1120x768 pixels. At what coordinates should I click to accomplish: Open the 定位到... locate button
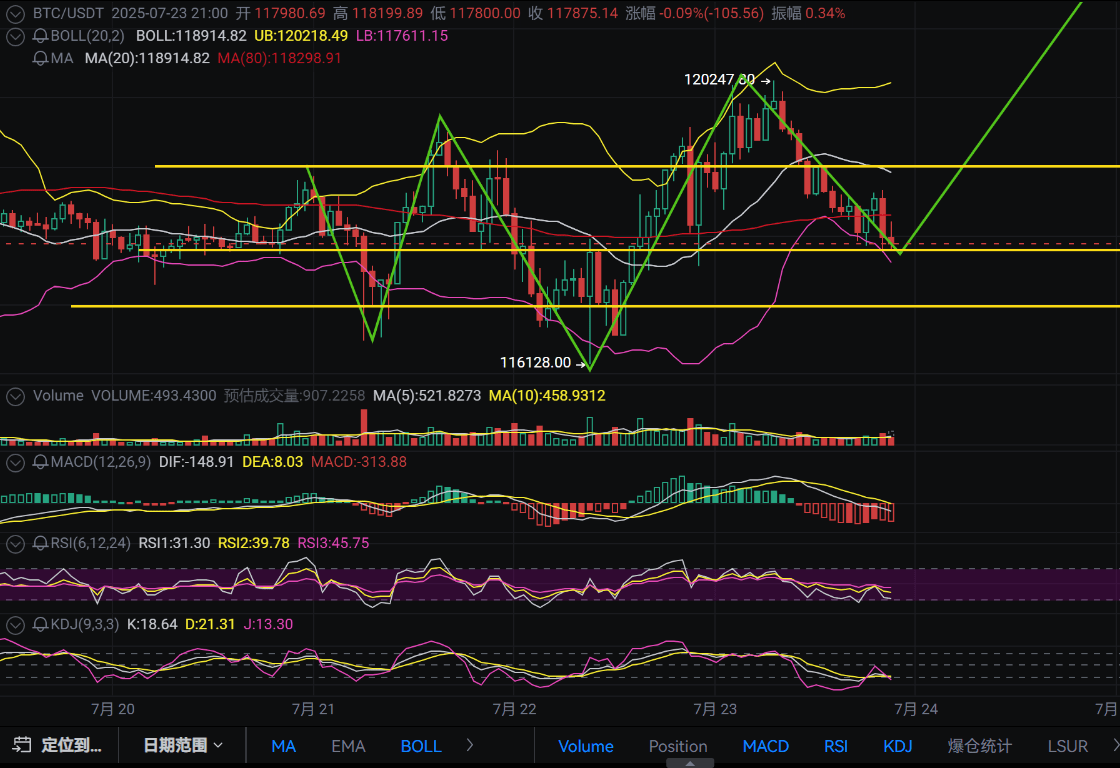coord(71,745)
